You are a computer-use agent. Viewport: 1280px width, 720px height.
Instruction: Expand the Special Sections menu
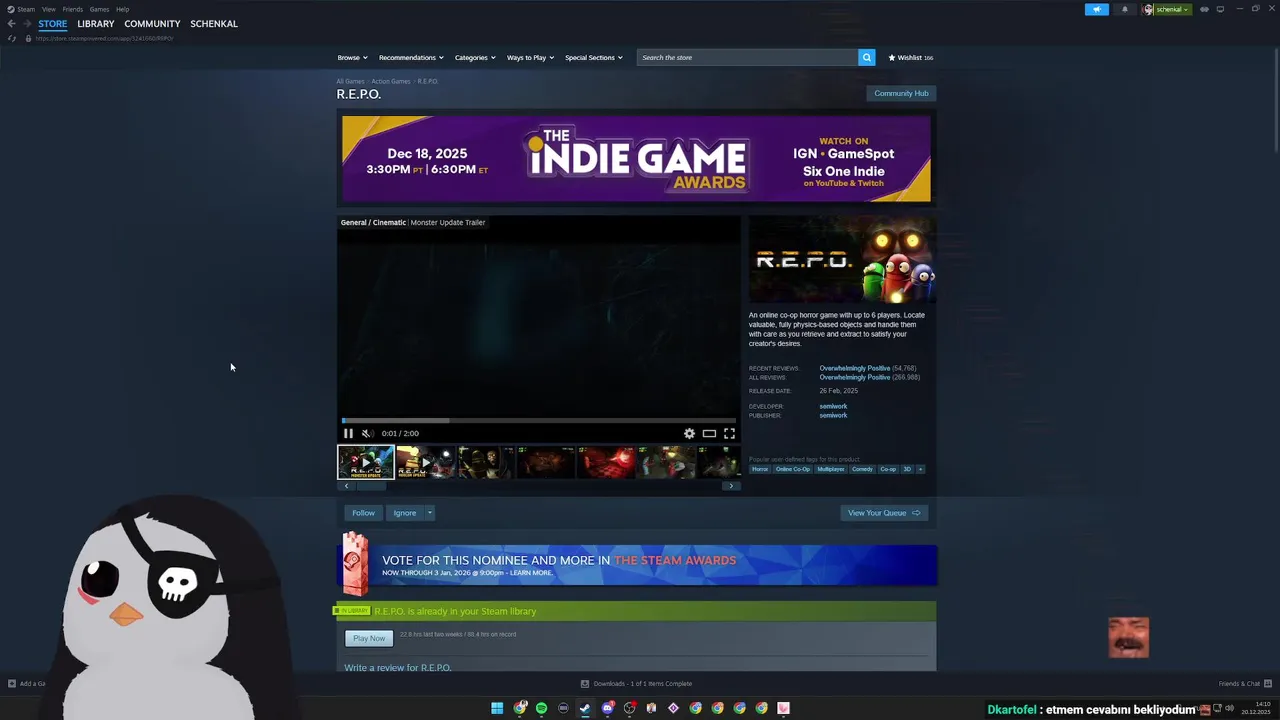594,57
